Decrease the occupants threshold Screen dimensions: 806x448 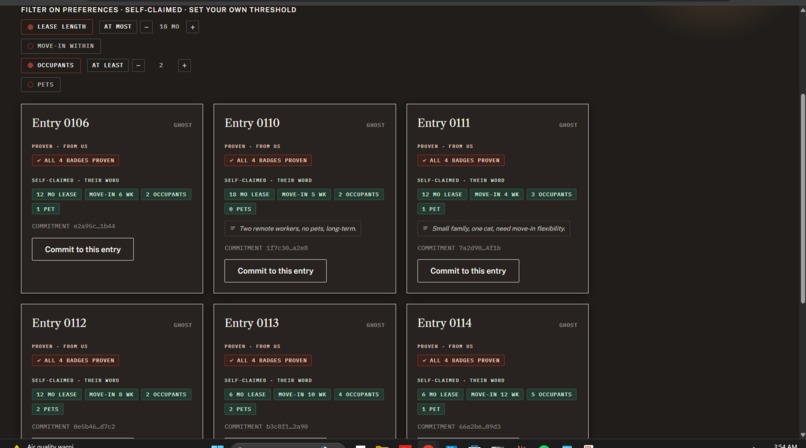[x=138, y=65]
